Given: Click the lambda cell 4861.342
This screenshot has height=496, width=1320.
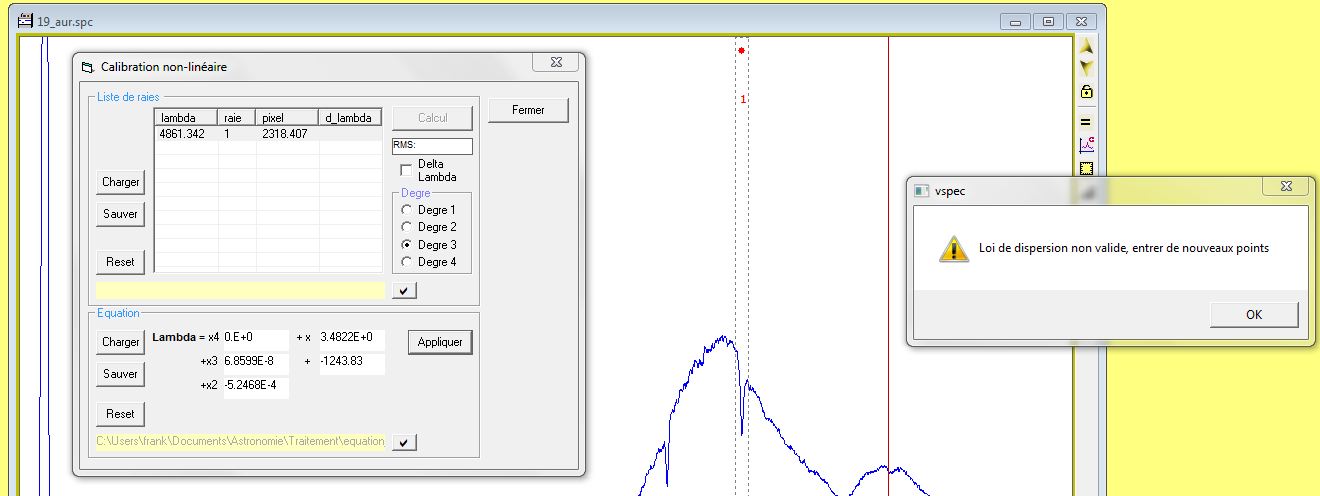Looking at the screenshot, I should tap(188, 133).
